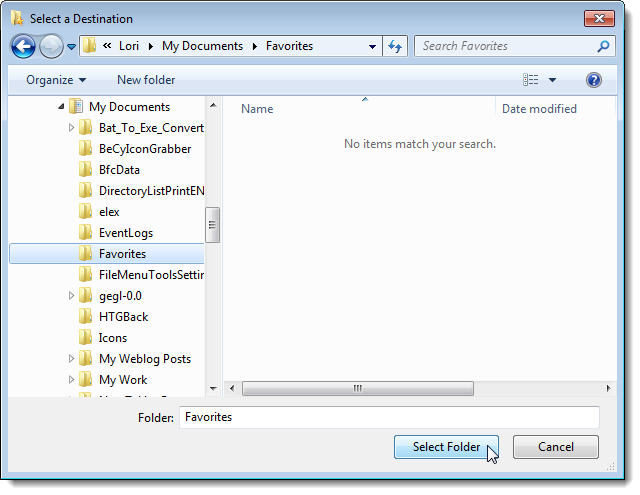The height and width of the screenshot is (495, 640).
Task: Open the Organize menu
Action: tap(56, 80)
